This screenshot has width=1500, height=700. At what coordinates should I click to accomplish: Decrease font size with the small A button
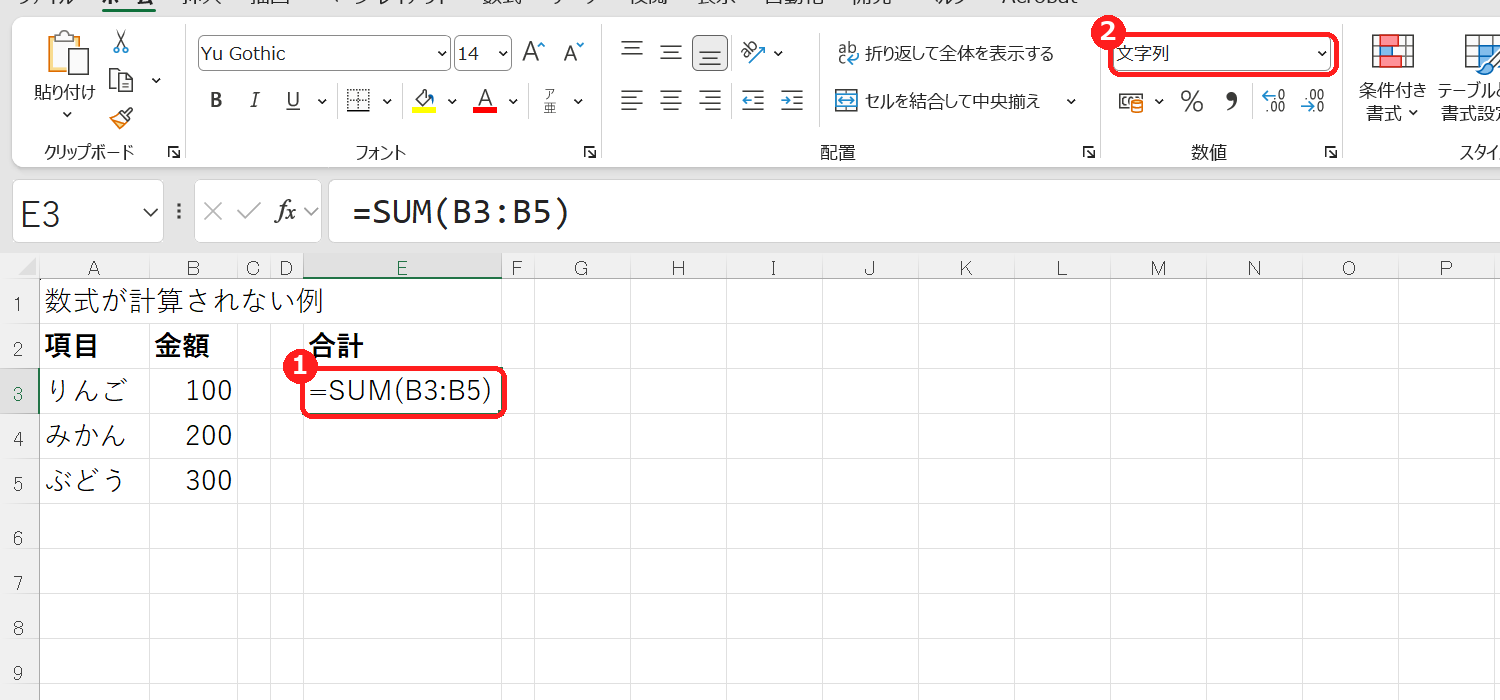pos(573,53)
